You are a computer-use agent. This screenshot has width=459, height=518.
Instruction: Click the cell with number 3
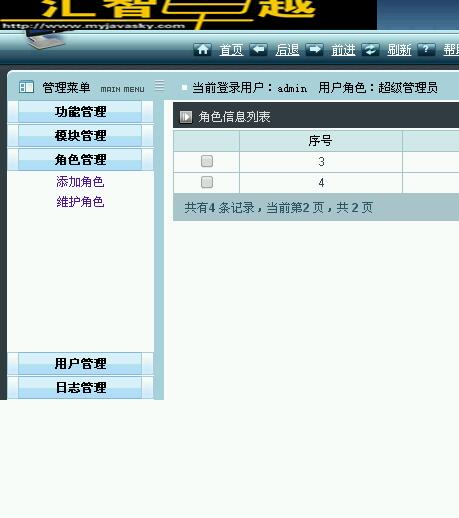(320, 162)
